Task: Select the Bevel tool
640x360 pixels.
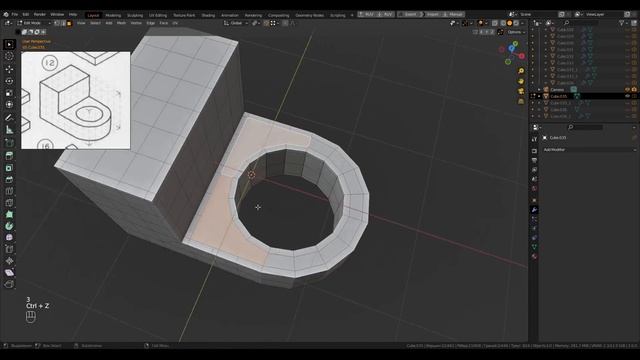Action: tap(9, 179)
